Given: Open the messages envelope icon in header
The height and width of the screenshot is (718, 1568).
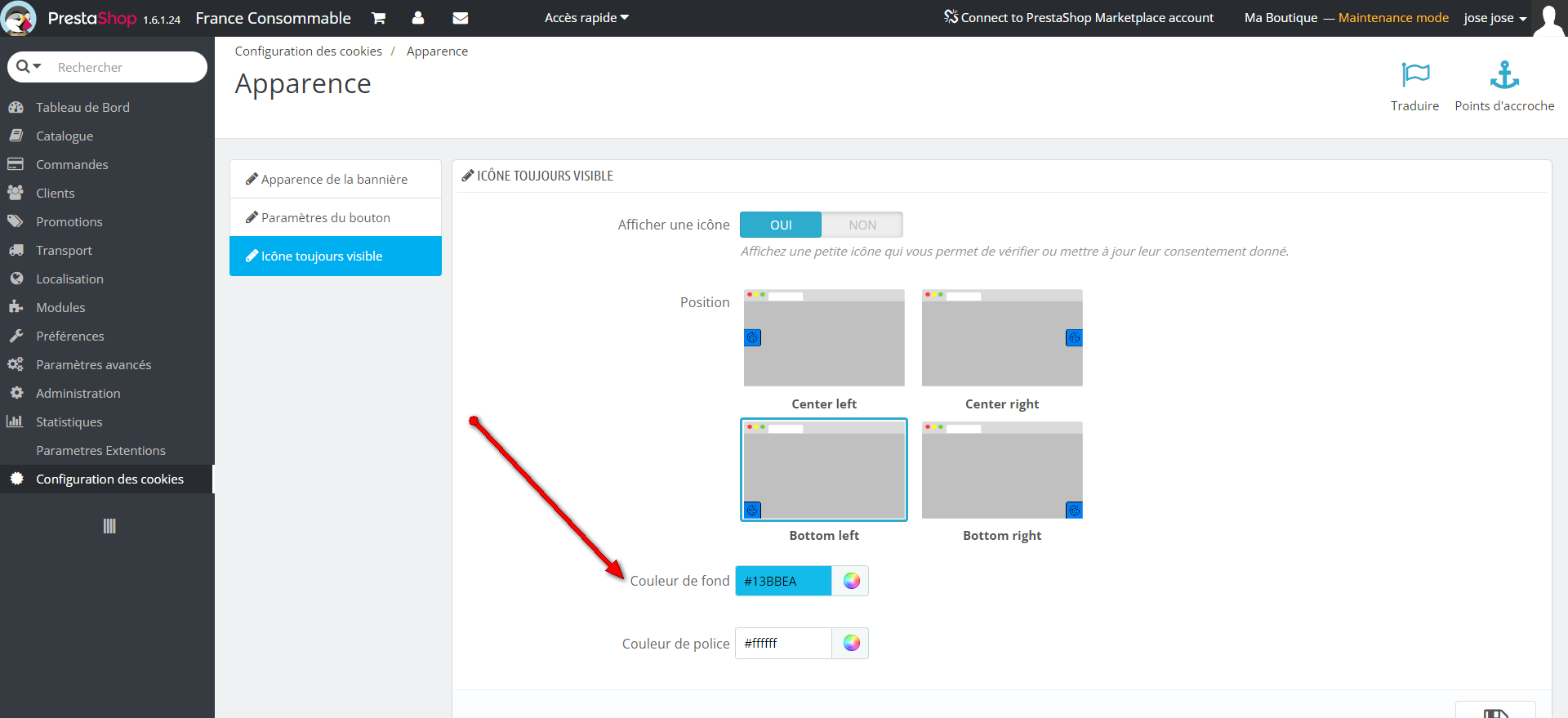Looking at the screenshot, I should pos(461,18).
